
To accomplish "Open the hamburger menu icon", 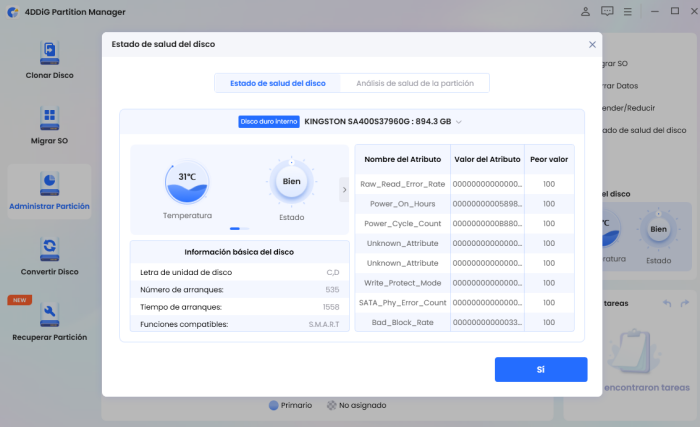I will click(630, 11).
